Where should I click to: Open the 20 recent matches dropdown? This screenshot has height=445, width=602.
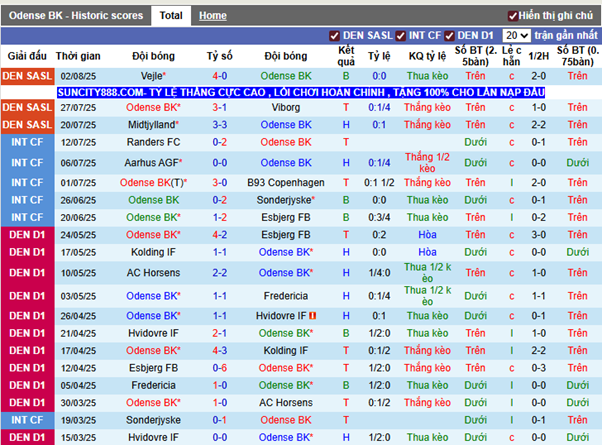(x=517, y=35)
